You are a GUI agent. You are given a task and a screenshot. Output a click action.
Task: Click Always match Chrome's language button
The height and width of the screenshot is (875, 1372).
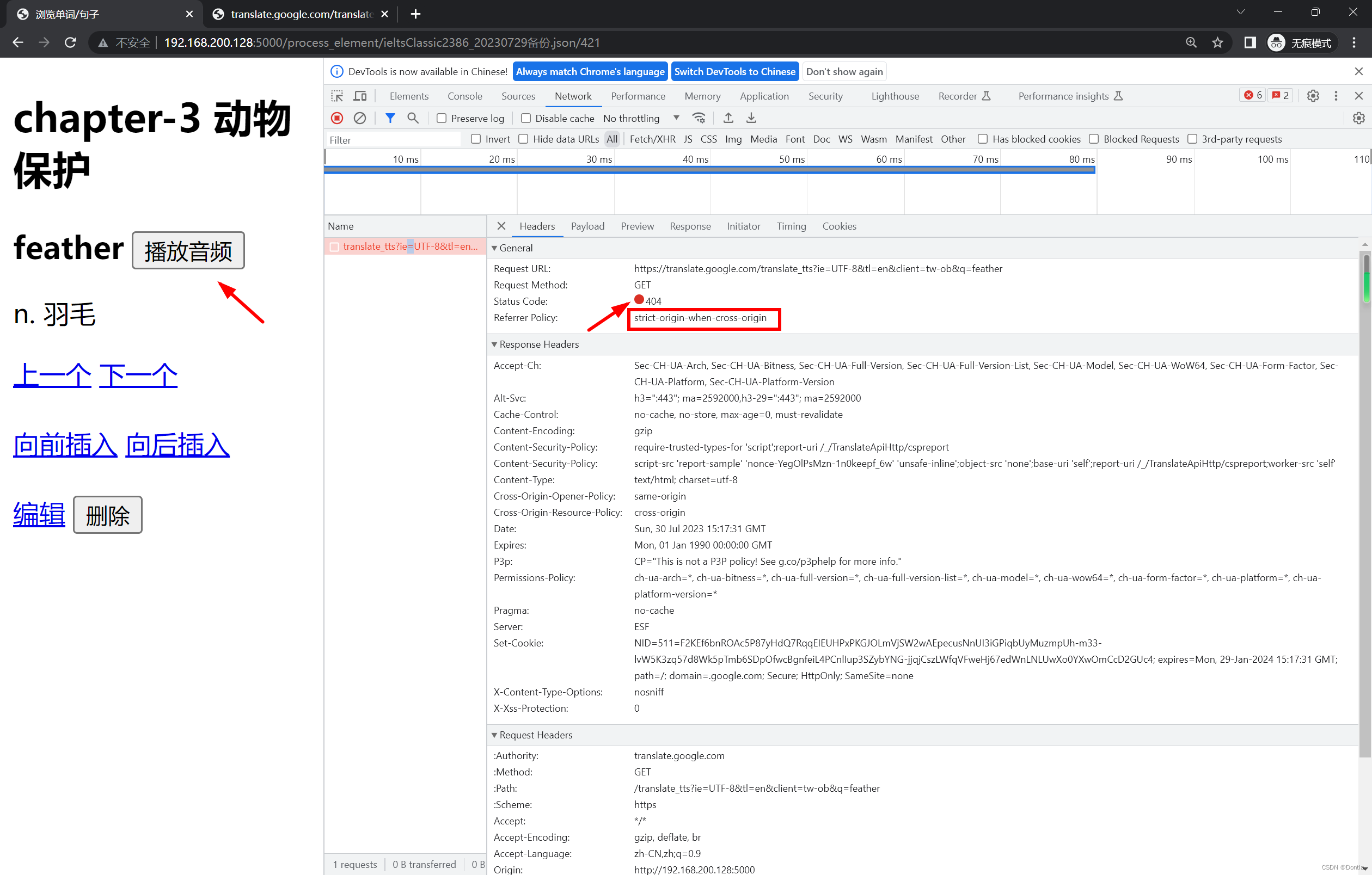[x=590, y=72]
